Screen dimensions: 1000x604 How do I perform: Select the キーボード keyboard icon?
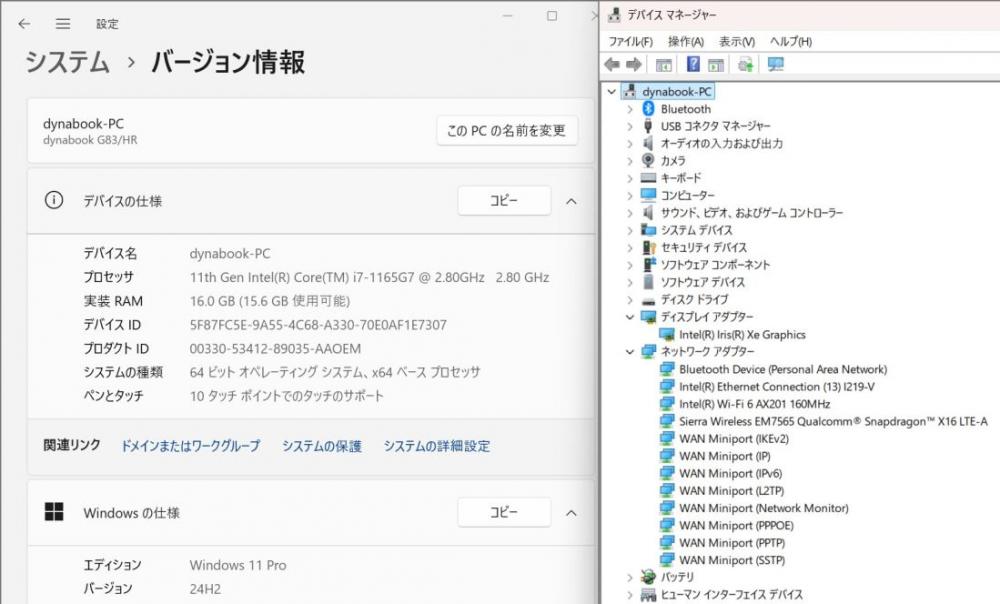point(649,178)
